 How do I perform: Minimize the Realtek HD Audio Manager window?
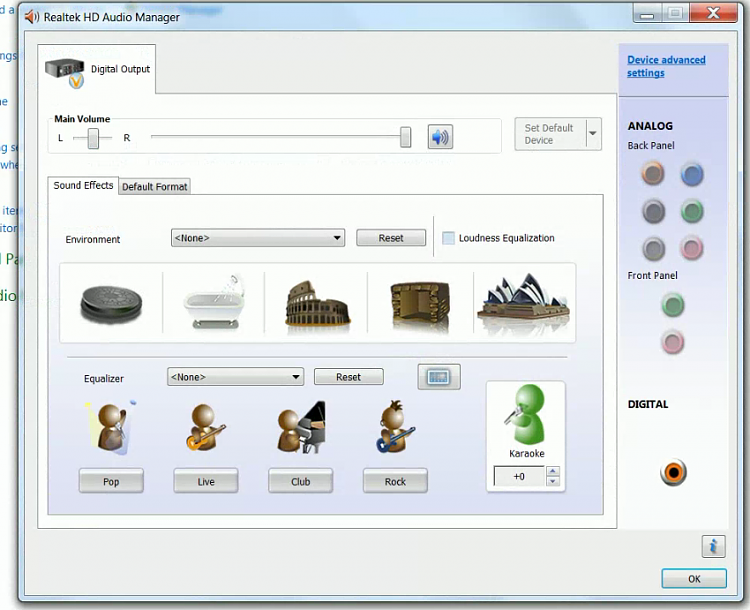pos(647,14)
